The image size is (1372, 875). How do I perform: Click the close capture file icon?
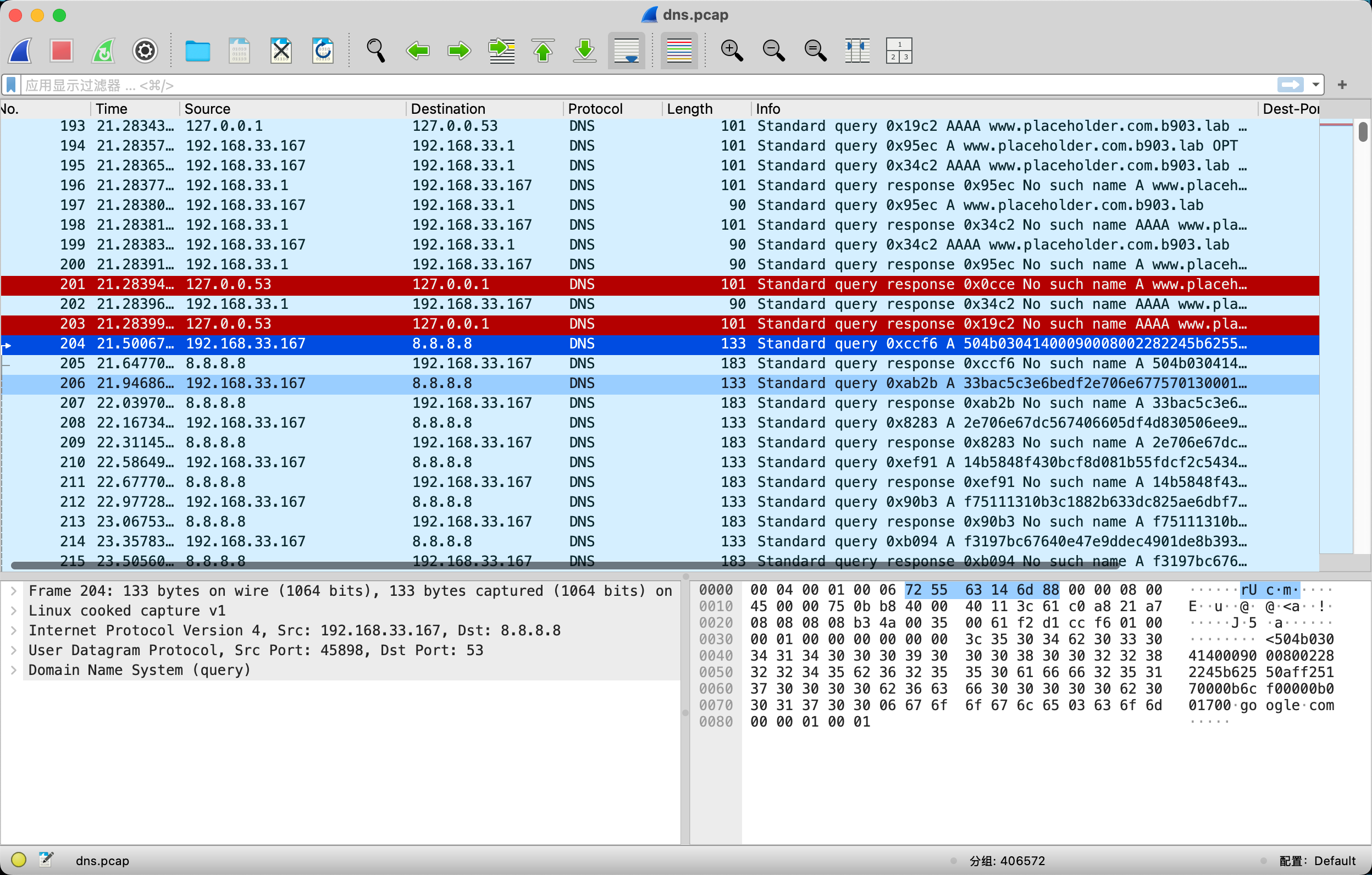281,51
